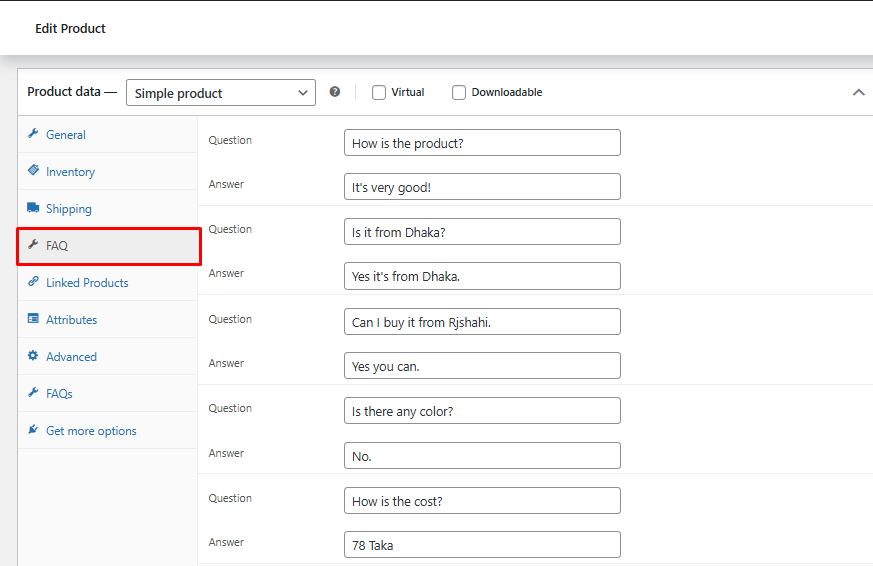The height and width of the screenshot is (566, 873).
Task: Click the Linked Products chain icon
Action: [33, 282]
